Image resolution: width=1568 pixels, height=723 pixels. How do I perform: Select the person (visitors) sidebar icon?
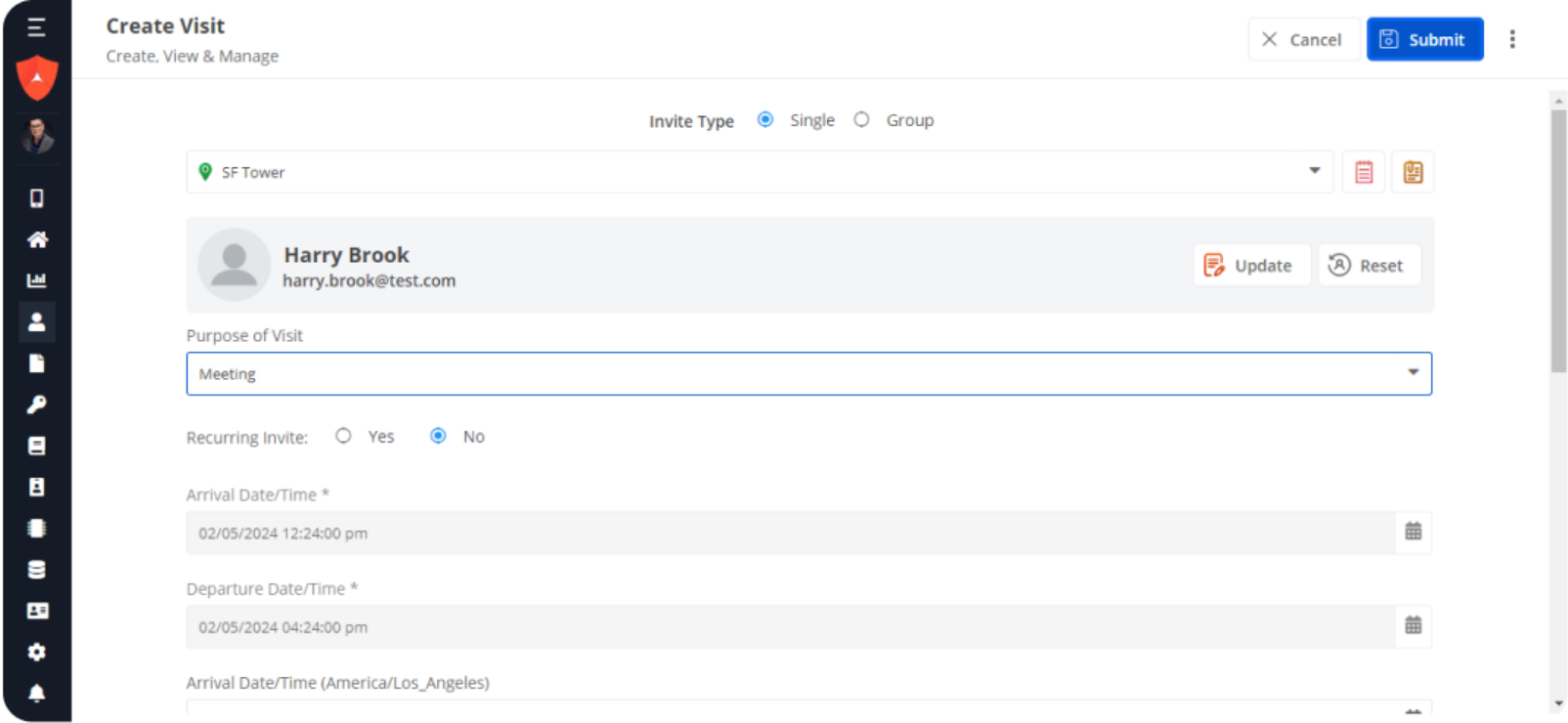click(37, 321)
